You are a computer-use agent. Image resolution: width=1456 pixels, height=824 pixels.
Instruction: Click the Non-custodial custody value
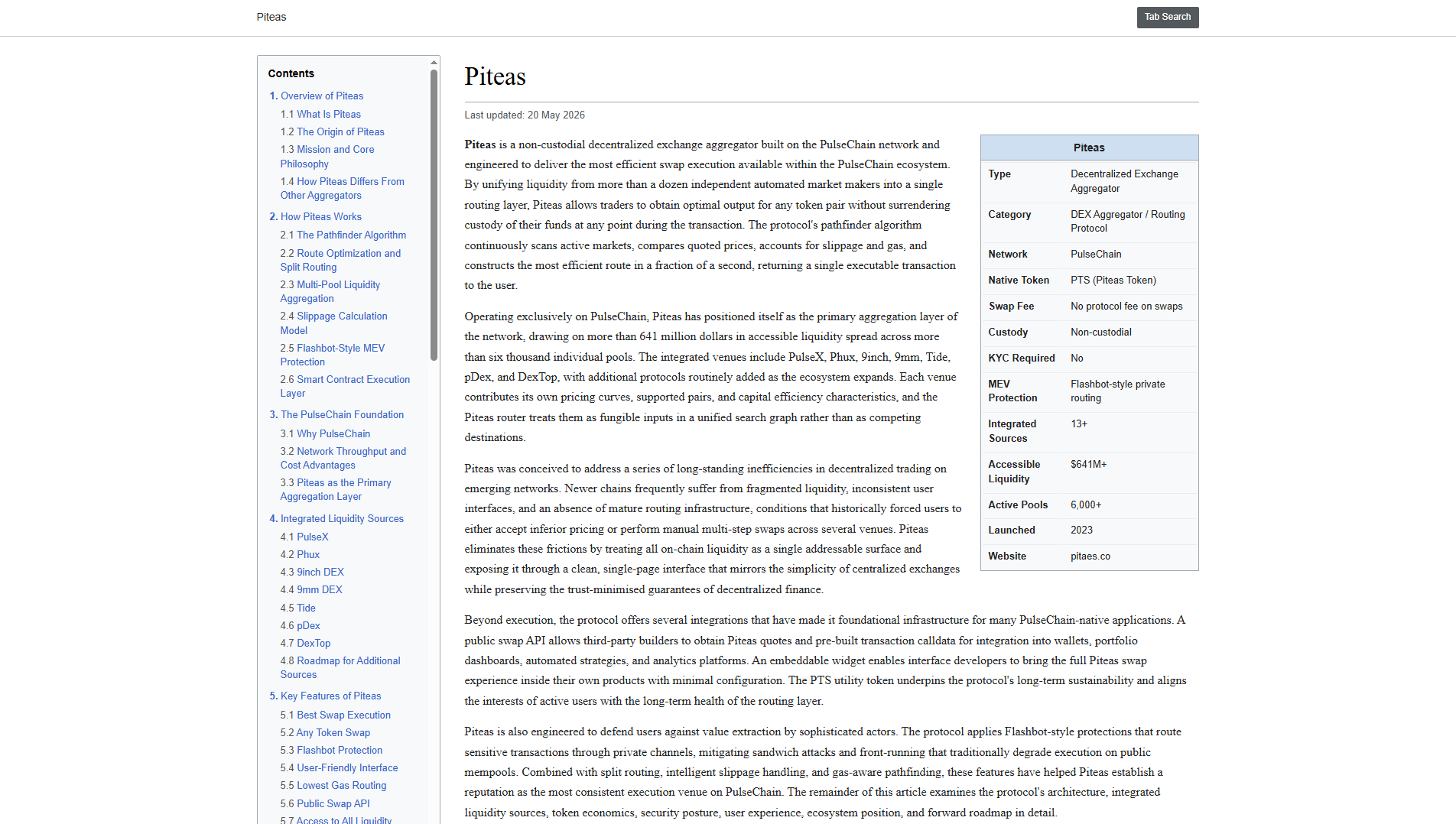coord(1101,332)
